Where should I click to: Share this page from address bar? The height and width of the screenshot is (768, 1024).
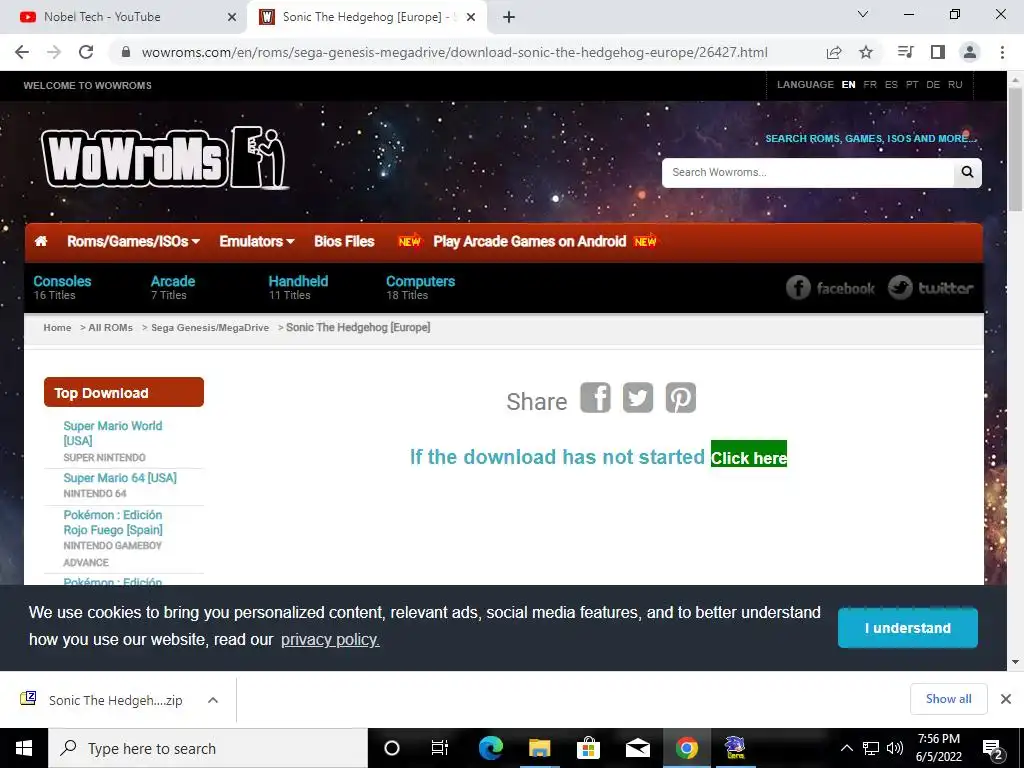point(834,52)
